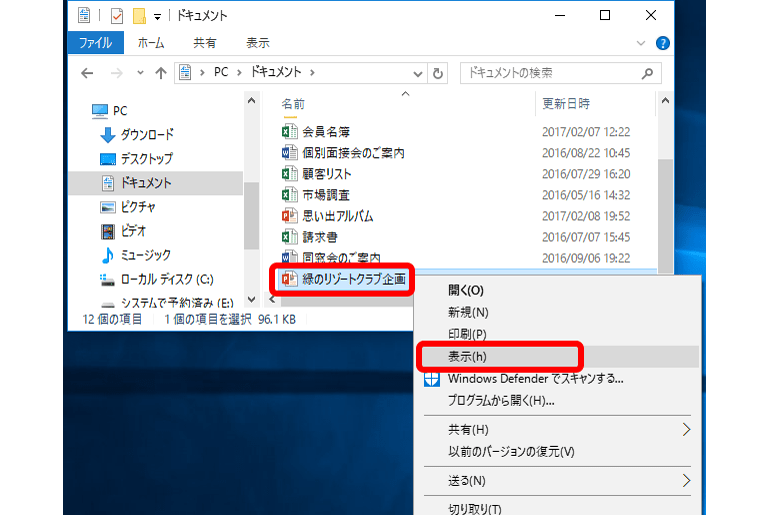772x515 pixels.
Task: Choose 印刷(P) from the context menu
Action: click(467, 334)
